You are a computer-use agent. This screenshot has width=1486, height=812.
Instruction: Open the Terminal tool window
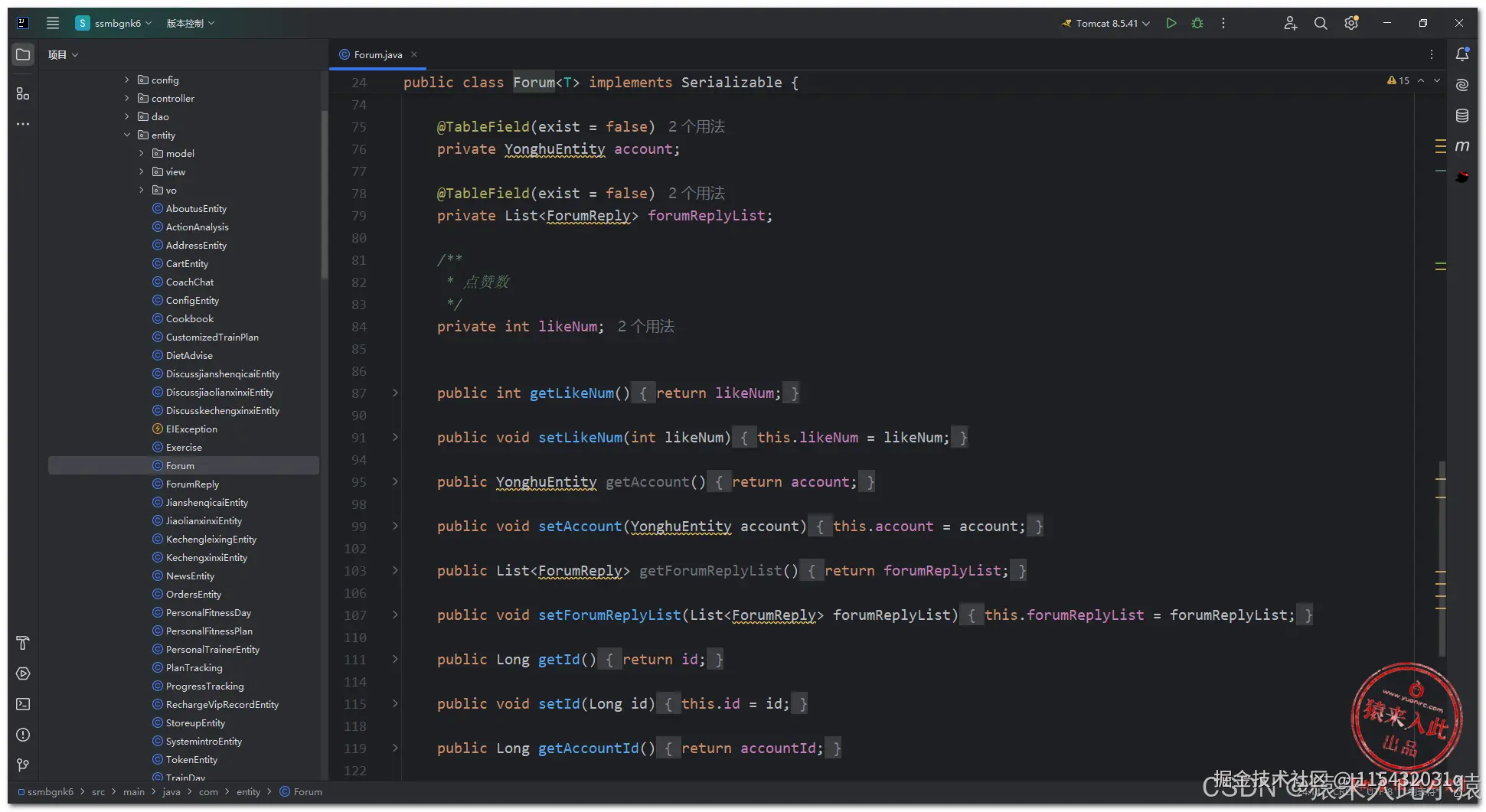pos(23,704)
